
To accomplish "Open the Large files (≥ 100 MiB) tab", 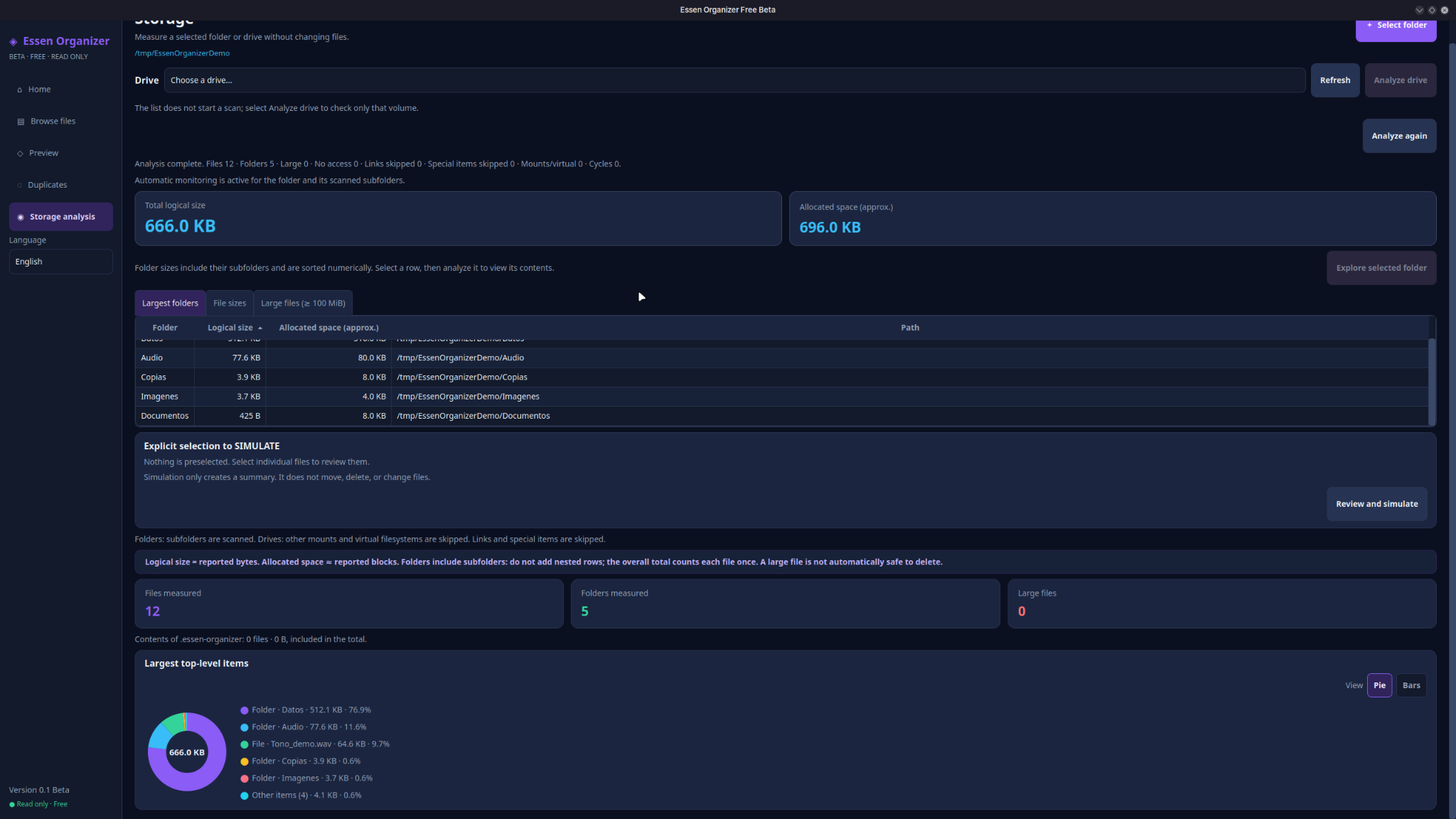I will pos(303,303).
